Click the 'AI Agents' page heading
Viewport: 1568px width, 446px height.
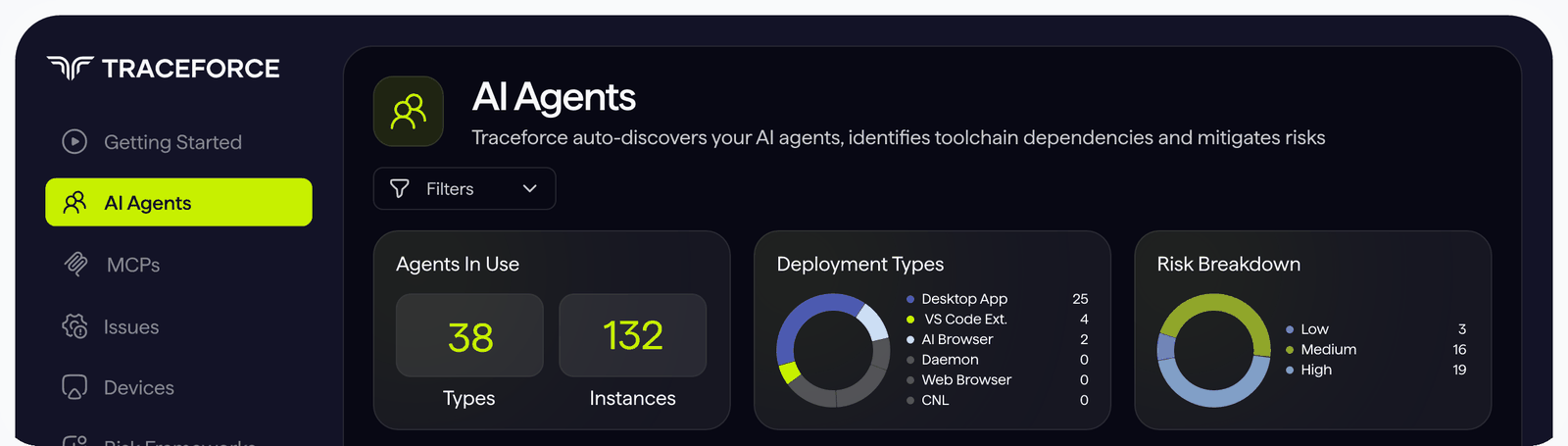(x=554, y=97)
